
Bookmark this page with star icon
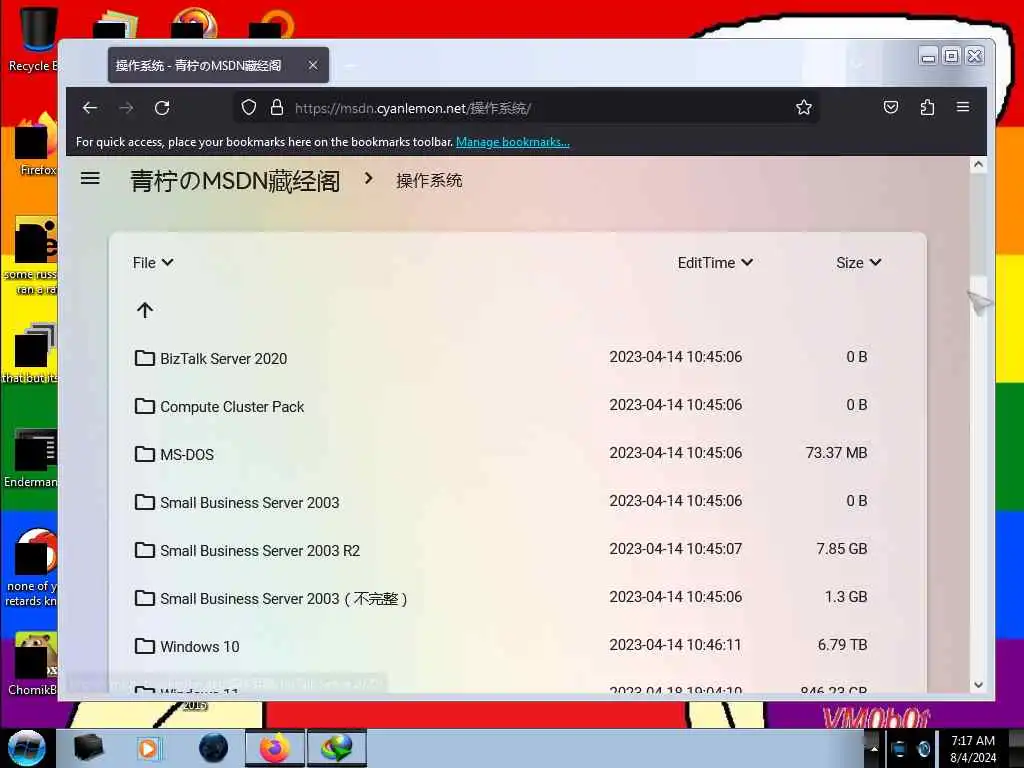coord(804,107)
